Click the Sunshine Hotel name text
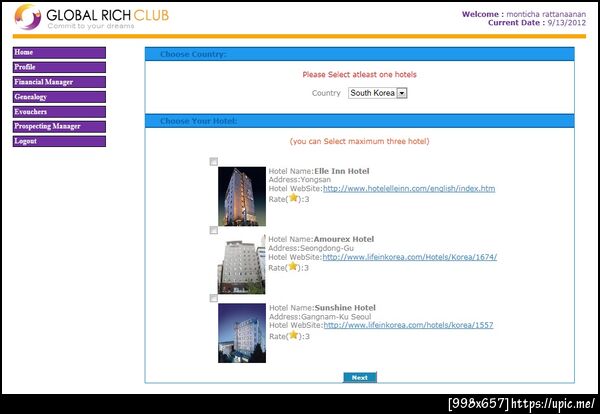Screen dimensions: 600x414 point(345,308)
